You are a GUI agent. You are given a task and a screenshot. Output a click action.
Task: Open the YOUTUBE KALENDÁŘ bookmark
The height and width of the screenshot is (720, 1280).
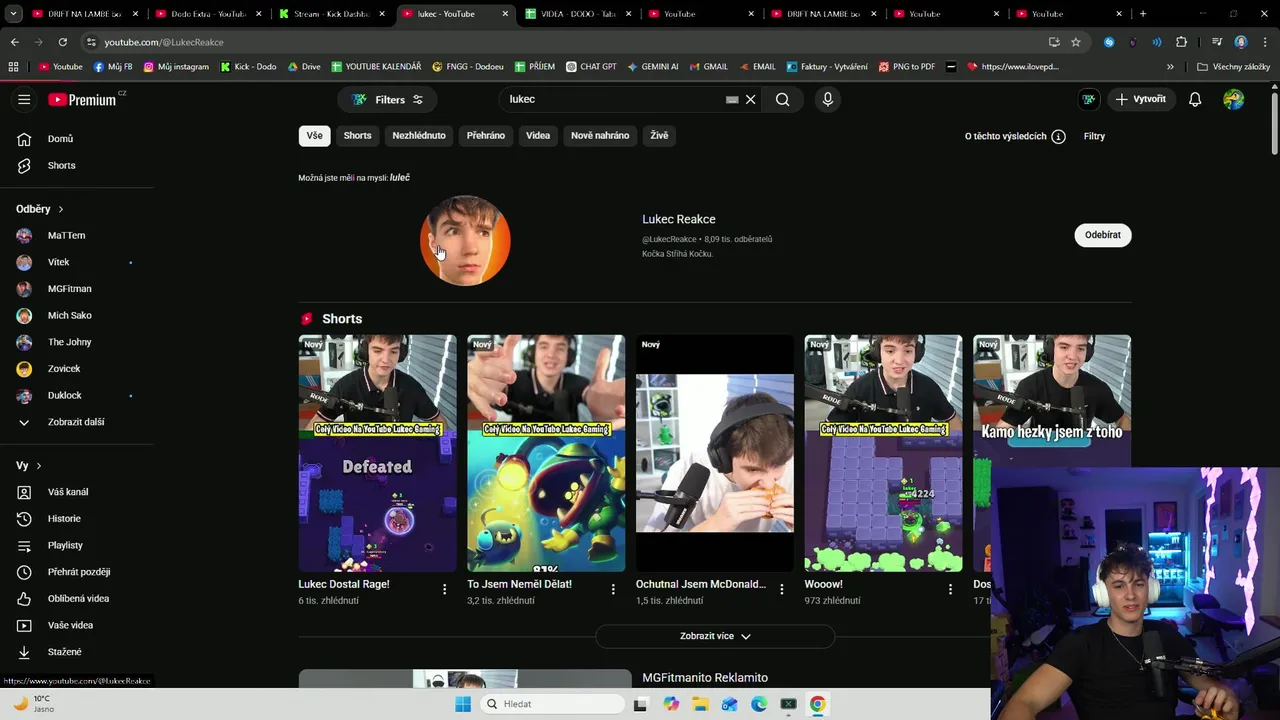coord(376,67)
